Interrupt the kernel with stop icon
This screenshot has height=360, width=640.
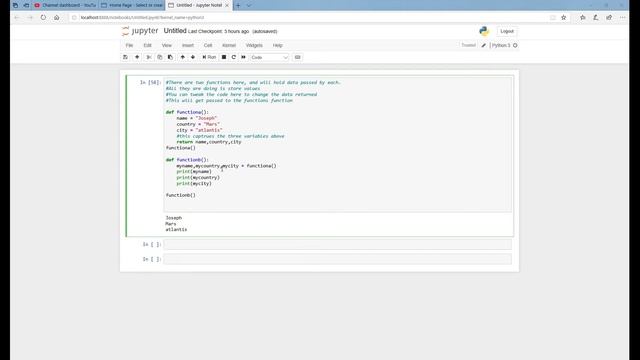click(224, 57)
